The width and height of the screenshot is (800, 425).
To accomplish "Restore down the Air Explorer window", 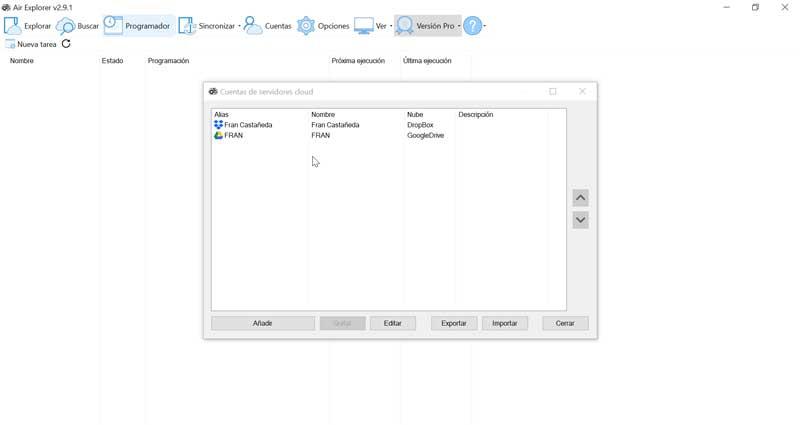I will click(x=755, y=7).
